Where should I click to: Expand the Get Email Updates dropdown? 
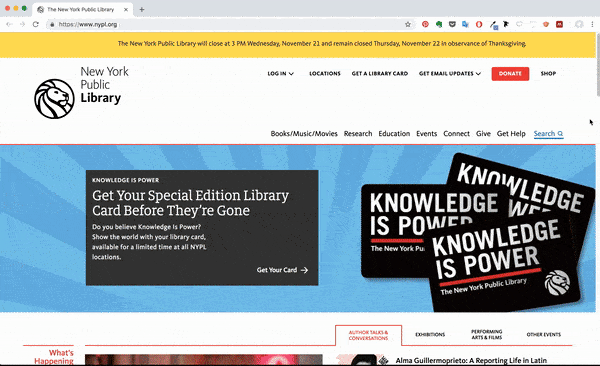(x=450, y=74)
